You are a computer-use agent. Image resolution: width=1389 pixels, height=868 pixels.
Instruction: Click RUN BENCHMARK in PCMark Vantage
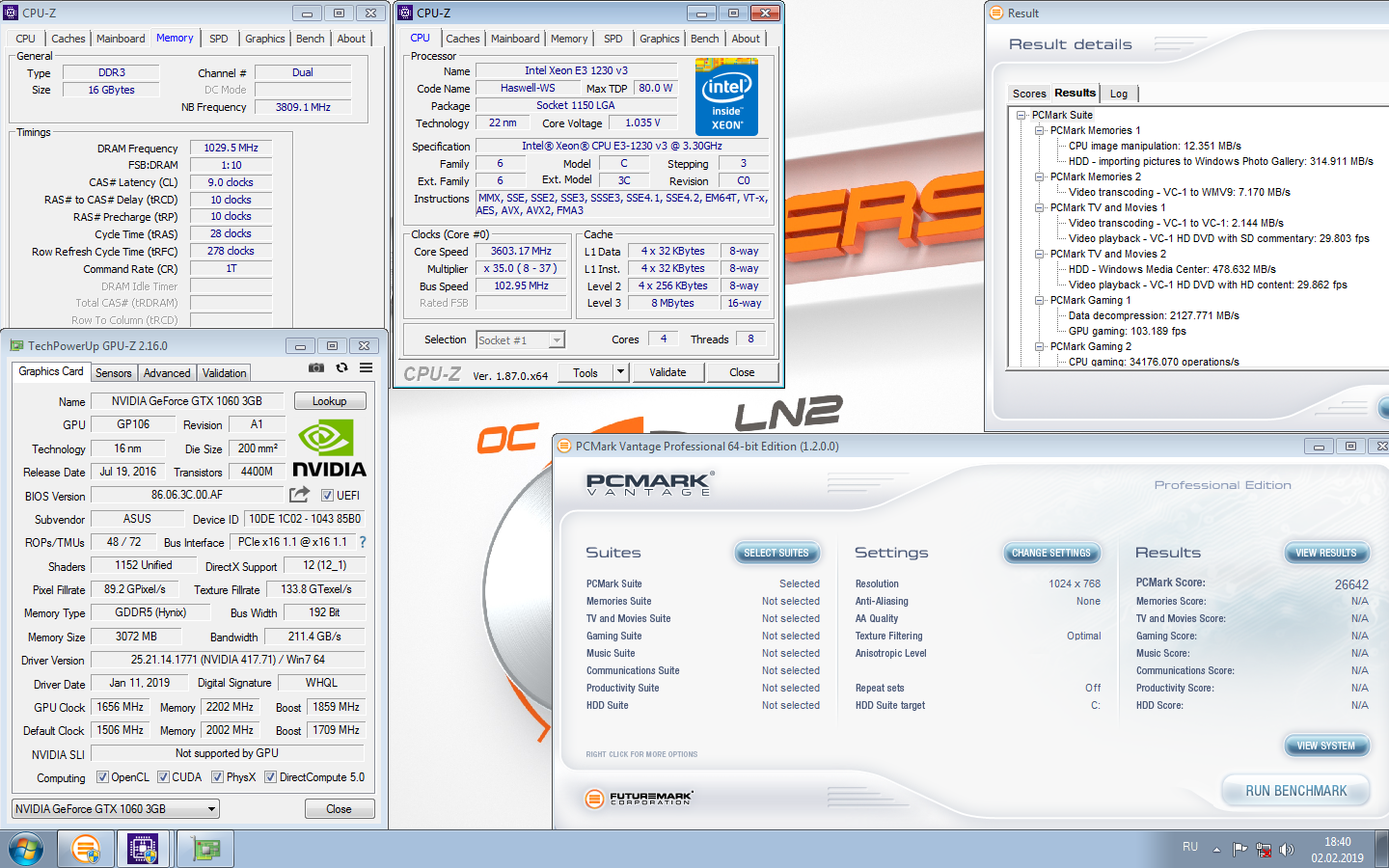tap(1295, 791)
